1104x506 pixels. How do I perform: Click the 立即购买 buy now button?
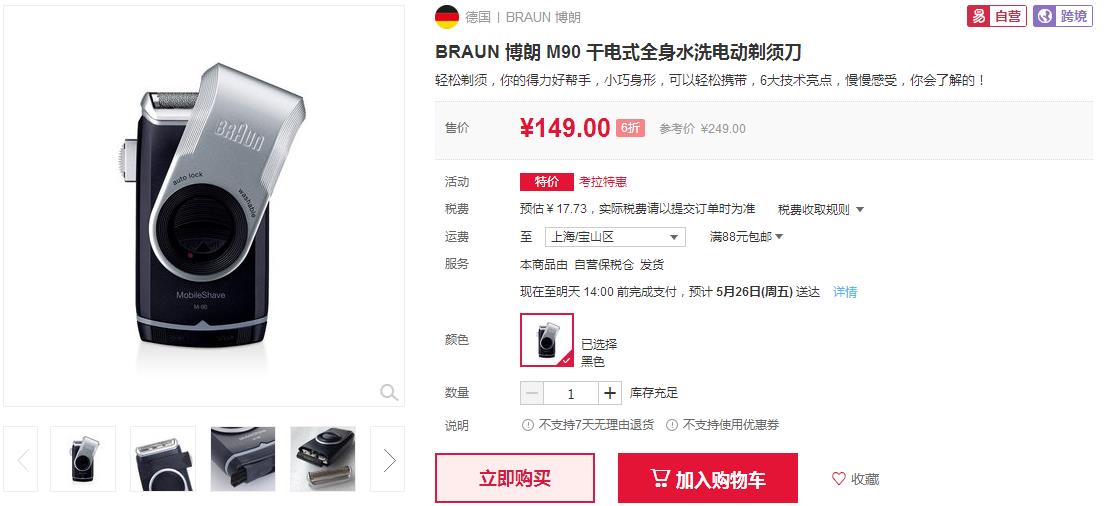(515, 478)
